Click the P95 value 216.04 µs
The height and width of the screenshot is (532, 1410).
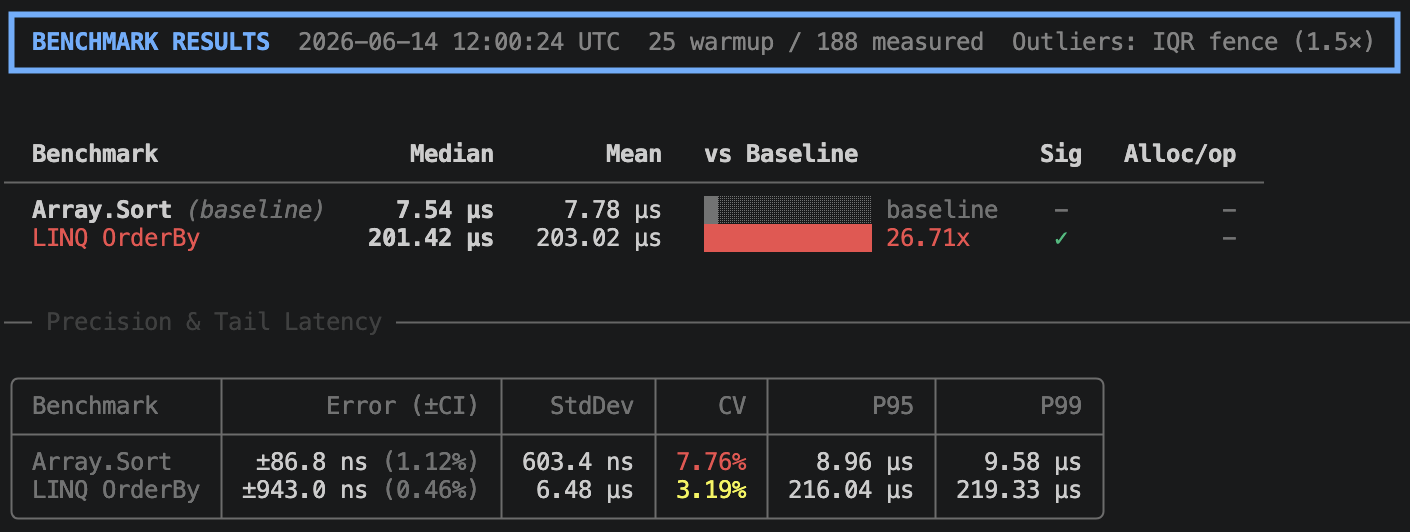click(851, 490)
